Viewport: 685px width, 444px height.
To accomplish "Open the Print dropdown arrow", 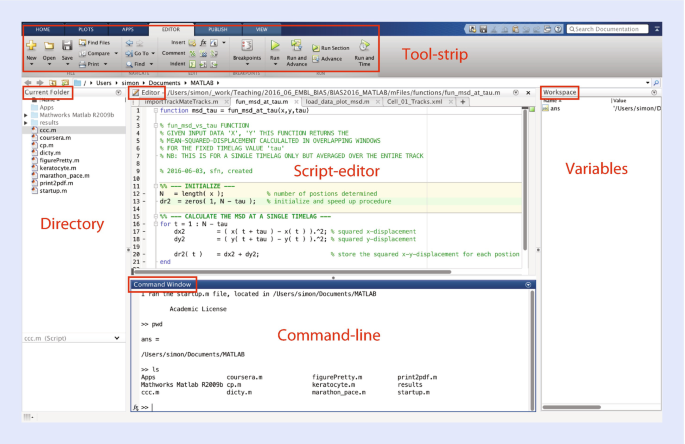I will coord(105,64).
